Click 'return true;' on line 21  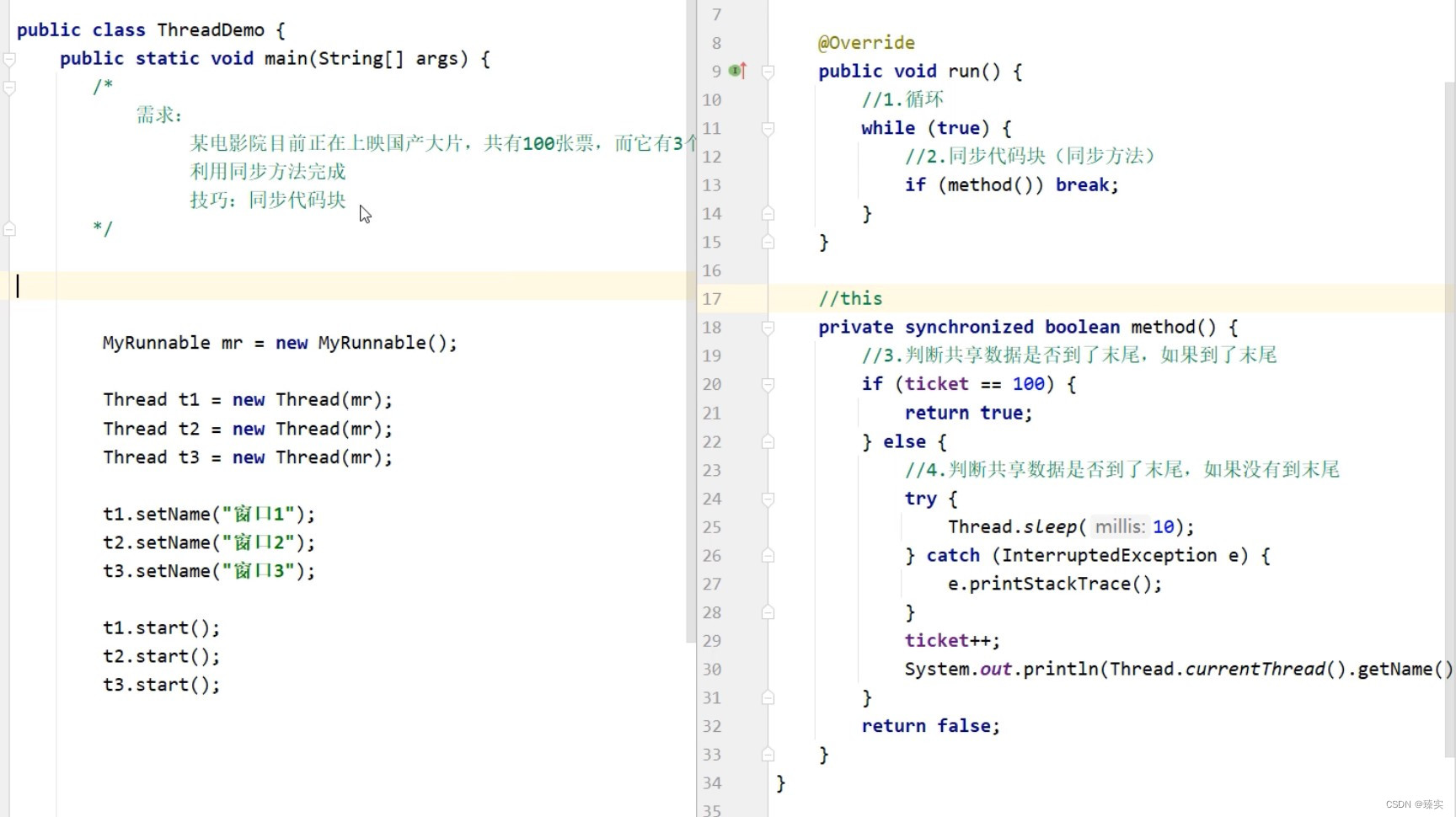[x=968, y=414]
